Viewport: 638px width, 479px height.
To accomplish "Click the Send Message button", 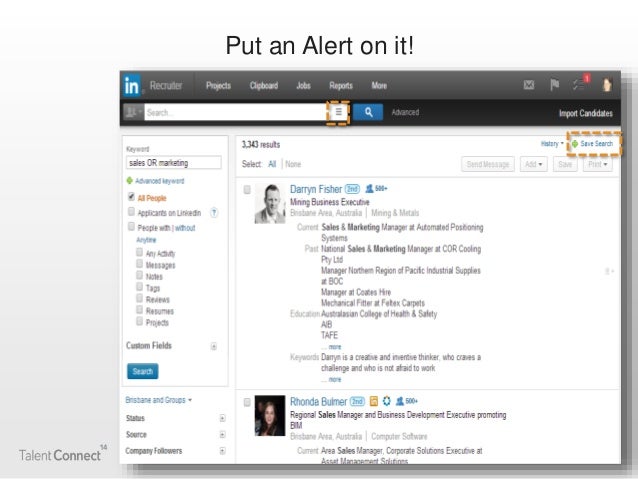I will point(488,164).
